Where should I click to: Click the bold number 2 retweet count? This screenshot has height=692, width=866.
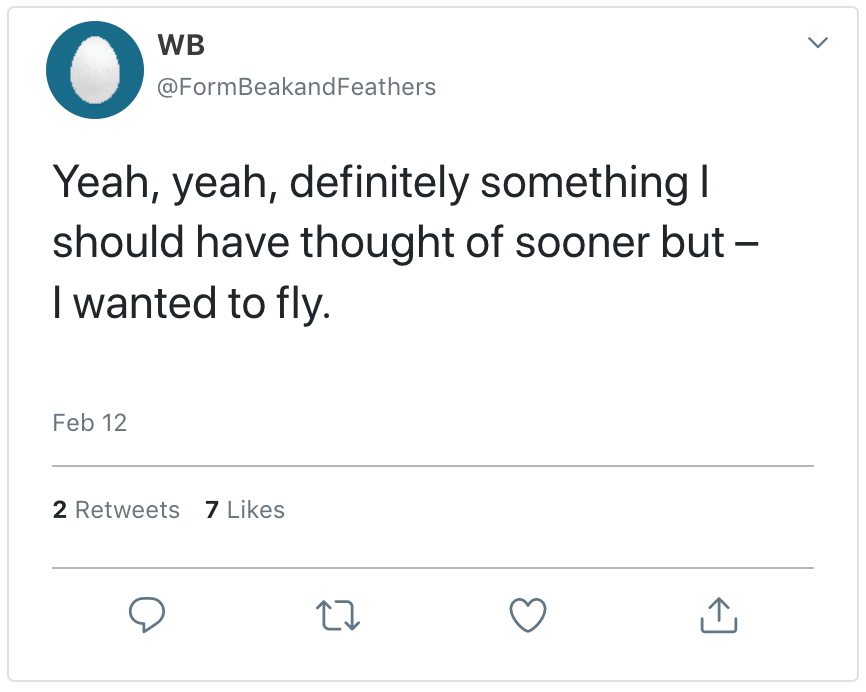(60, 510)
